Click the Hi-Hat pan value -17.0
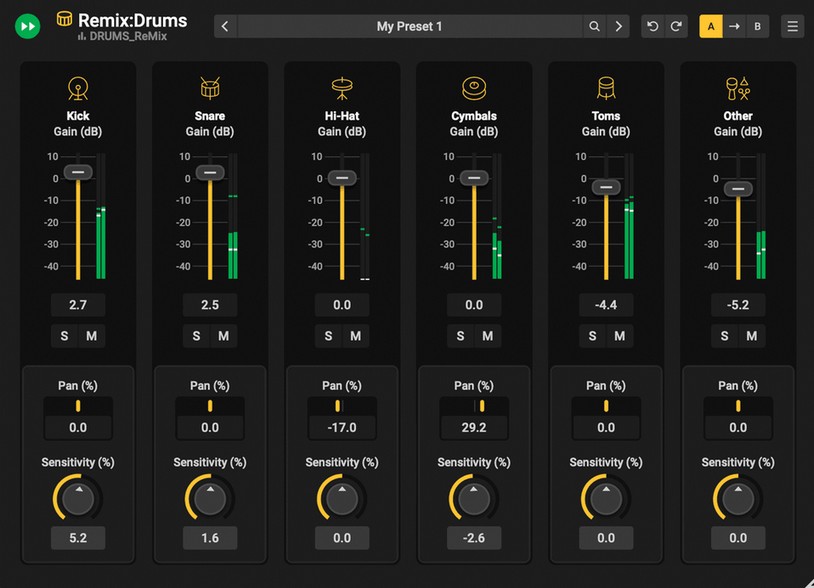 342,428
